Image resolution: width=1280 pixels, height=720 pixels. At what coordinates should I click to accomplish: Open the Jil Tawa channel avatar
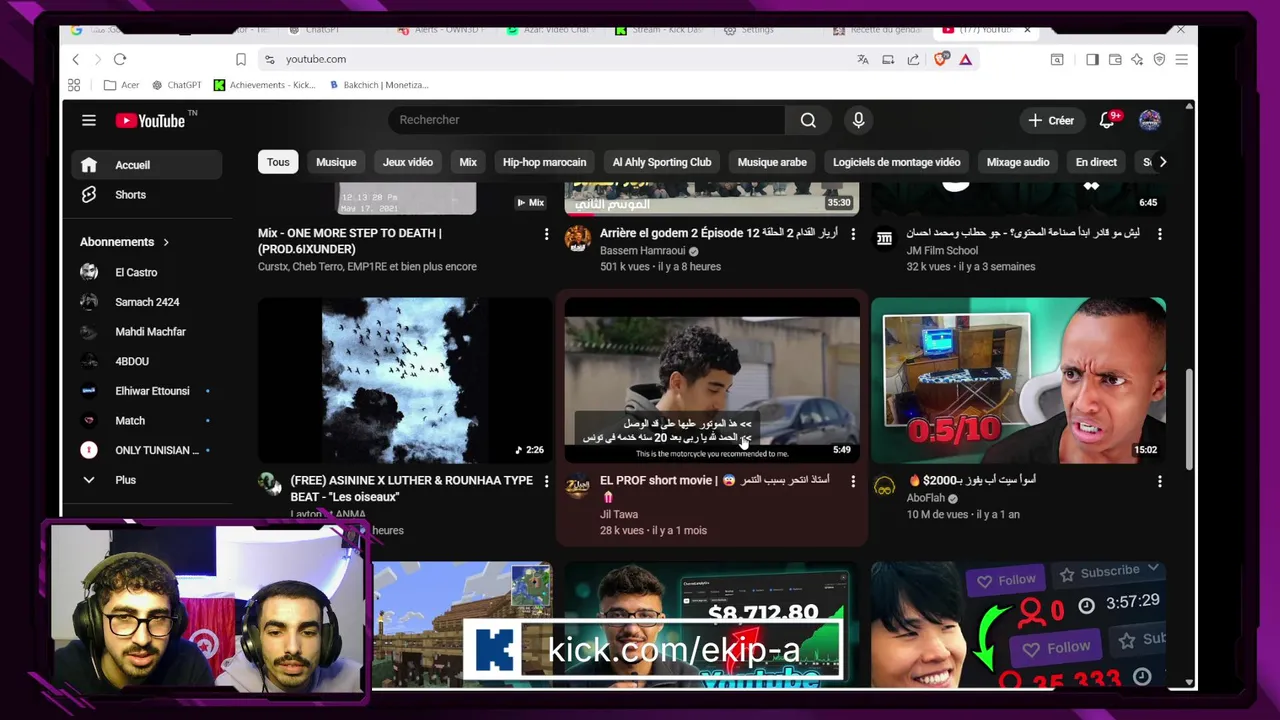(577, 486)
